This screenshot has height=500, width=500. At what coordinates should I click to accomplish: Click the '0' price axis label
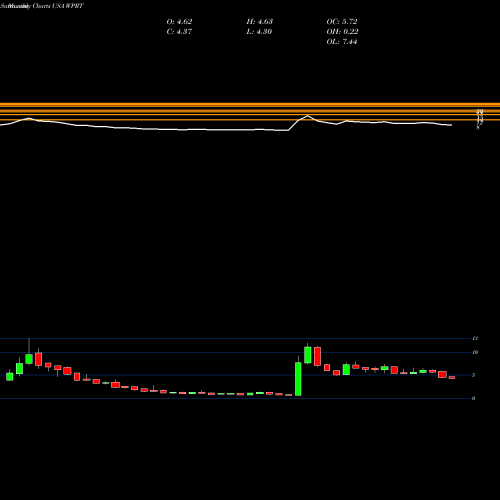point(474,398)
